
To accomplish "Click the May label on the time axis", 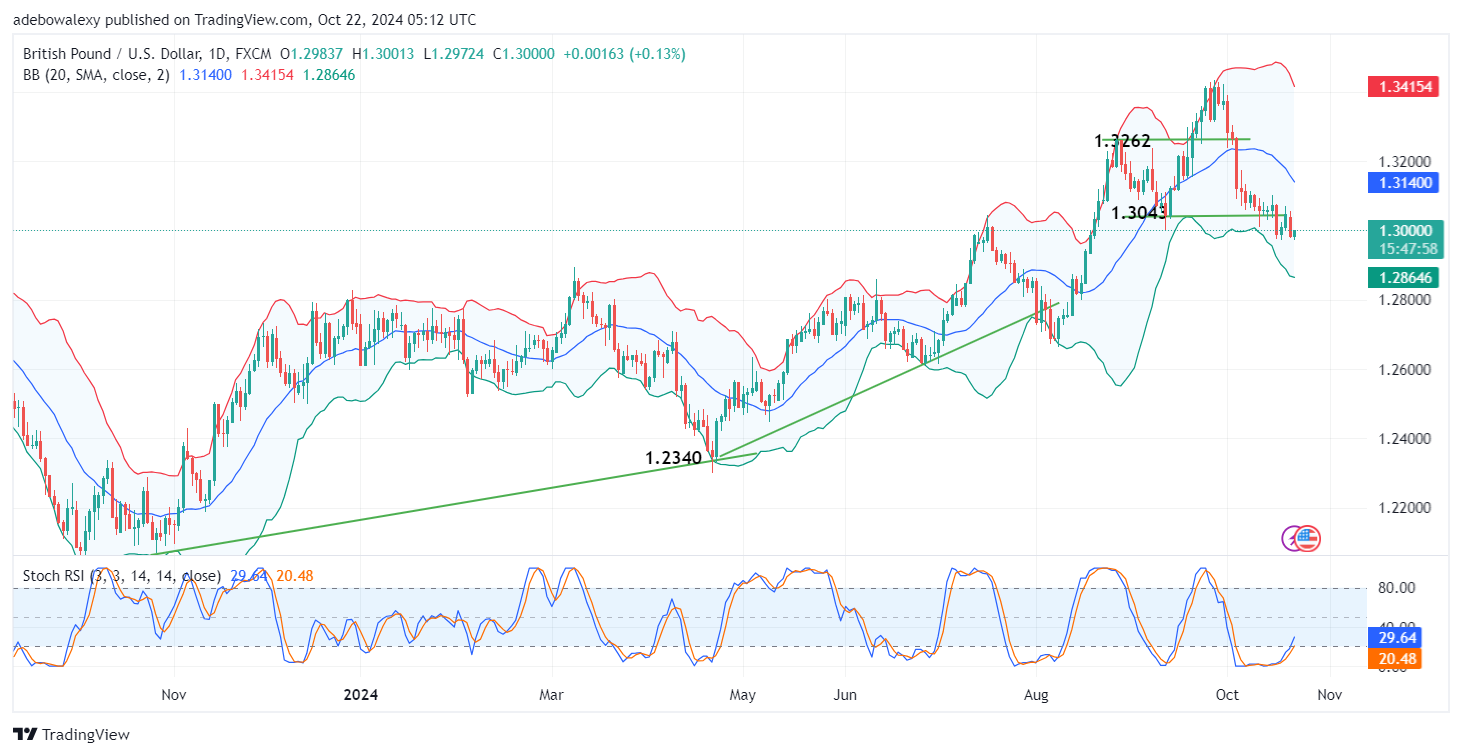I will click(x=741, y=693).
